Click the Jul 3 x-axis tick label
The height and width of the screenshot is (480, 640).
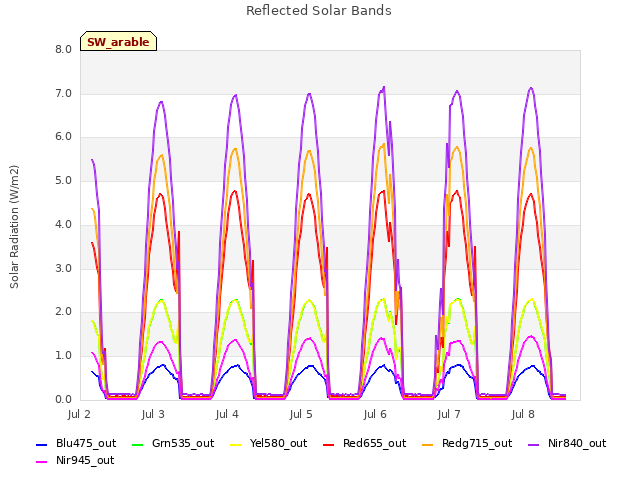coord(153,415)
